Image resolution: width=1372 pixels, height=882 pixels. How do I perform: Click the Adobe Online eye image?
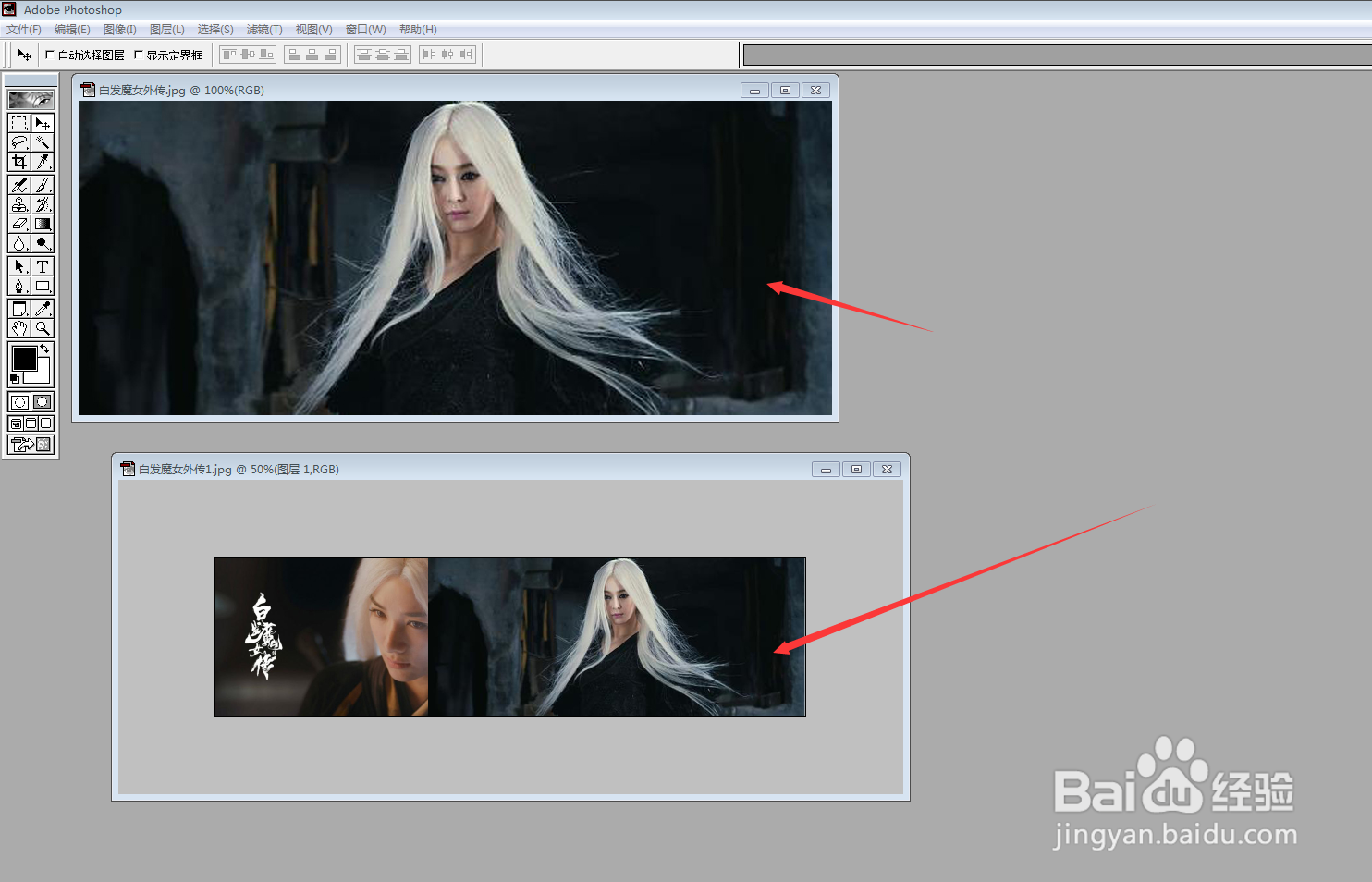point(31,99)
